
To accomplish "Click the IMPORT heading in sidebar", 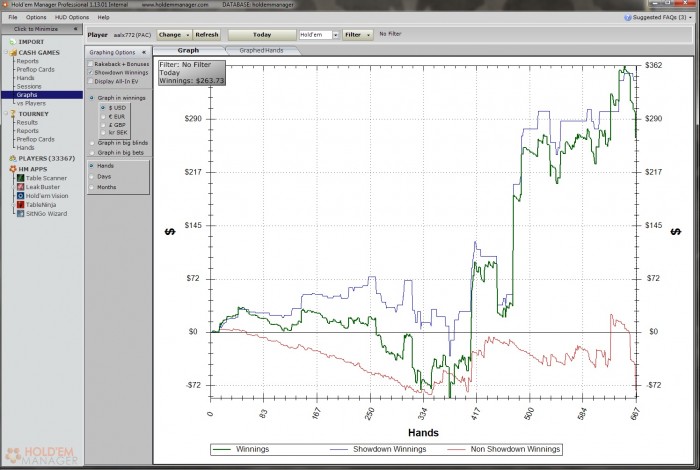I will point(31,42).
